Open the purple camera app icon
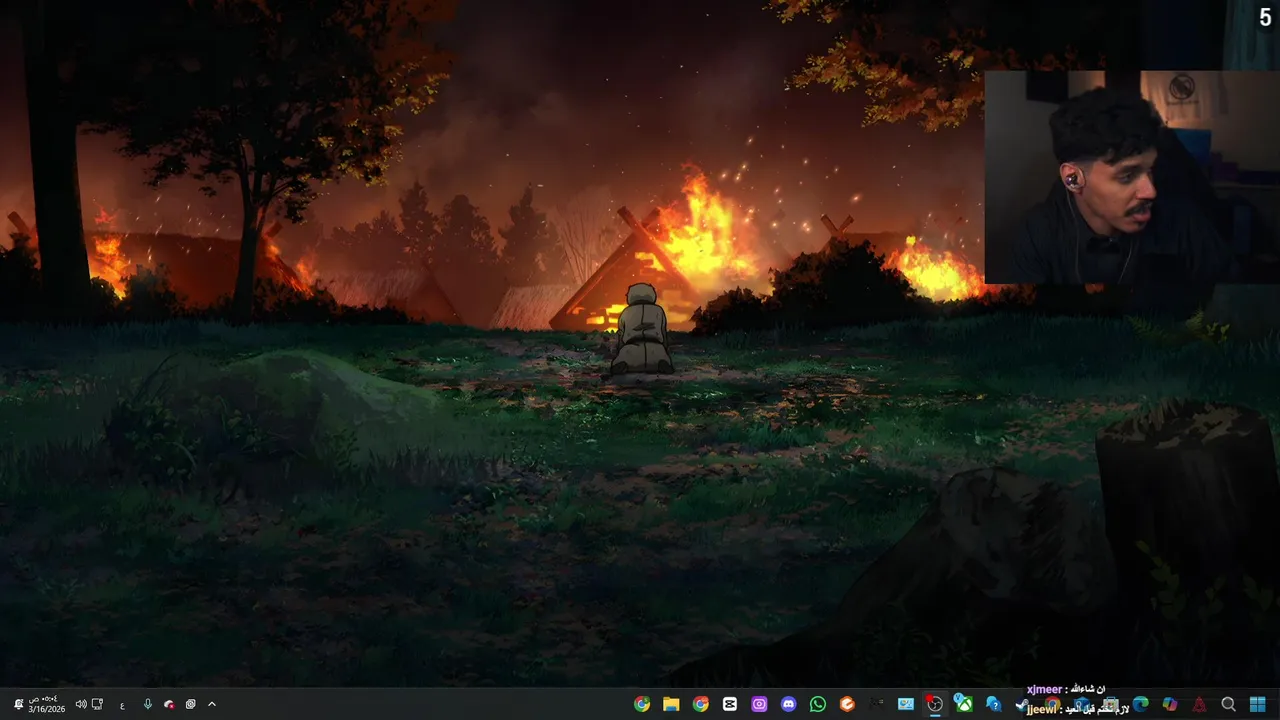The width and height of the screenshot is (1280, 720). (759, 704)
